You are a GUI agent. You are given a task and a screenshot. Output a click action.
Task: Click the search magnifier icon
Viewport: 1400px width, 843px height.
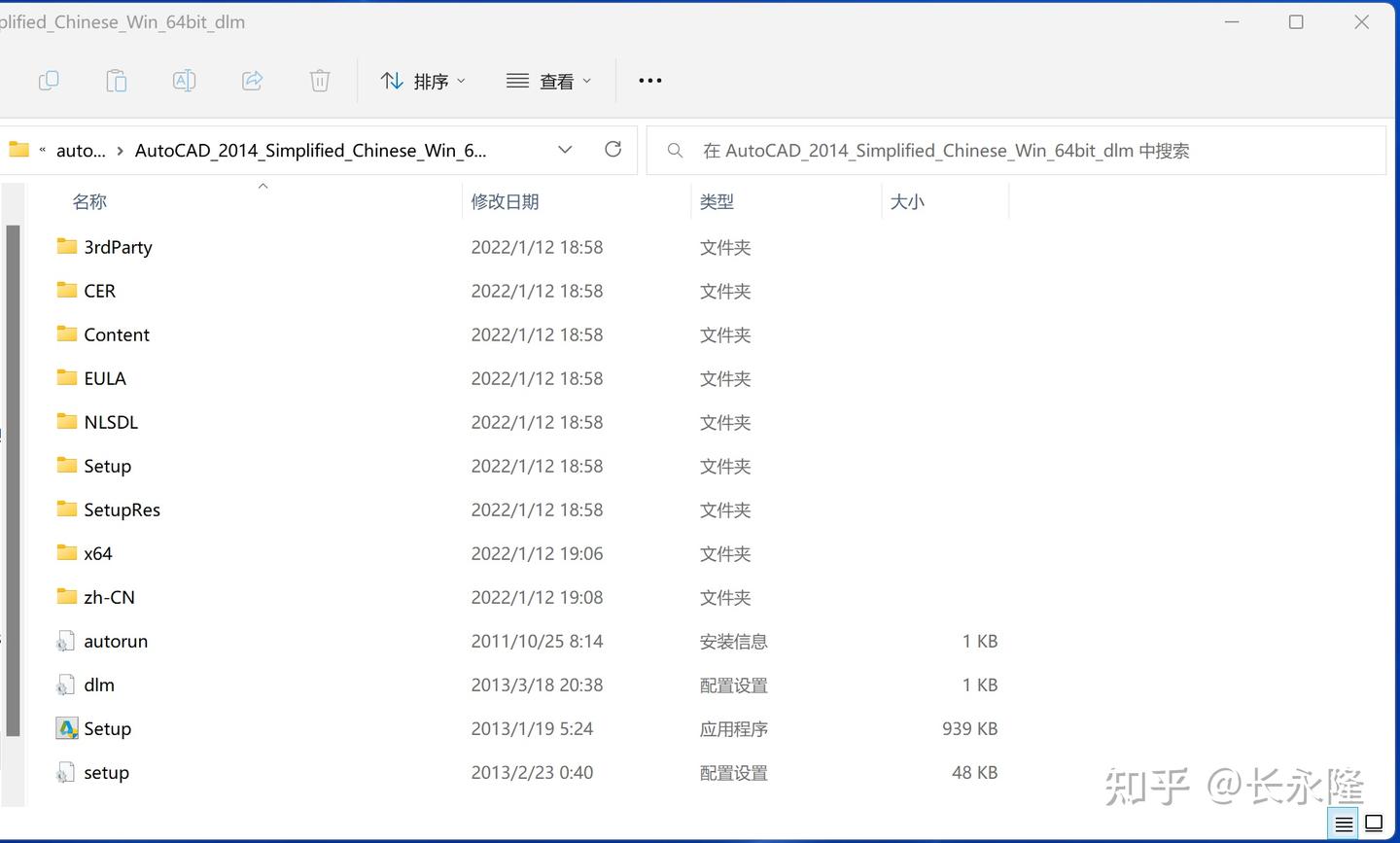[675, 150]
